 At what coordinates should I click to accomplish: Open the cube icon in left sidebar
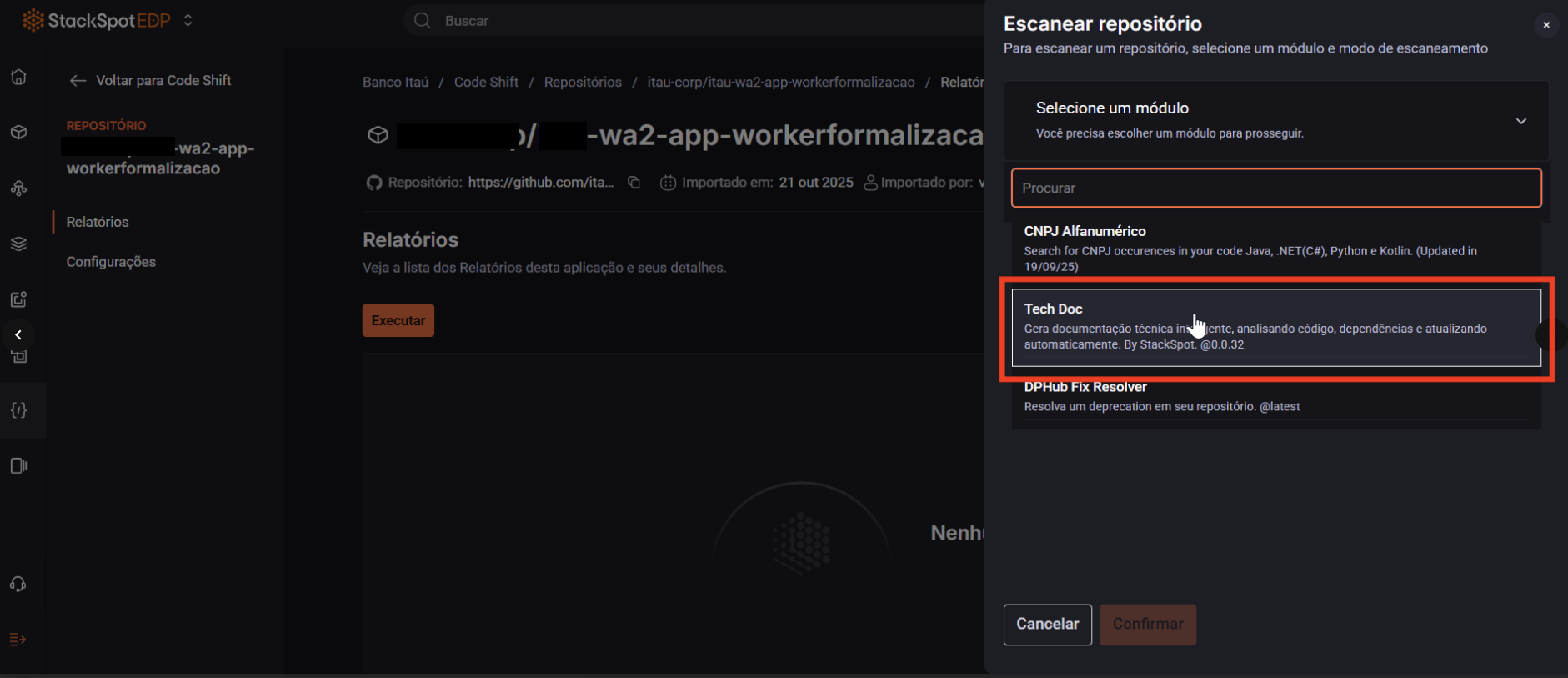click(x=18, y=133)
